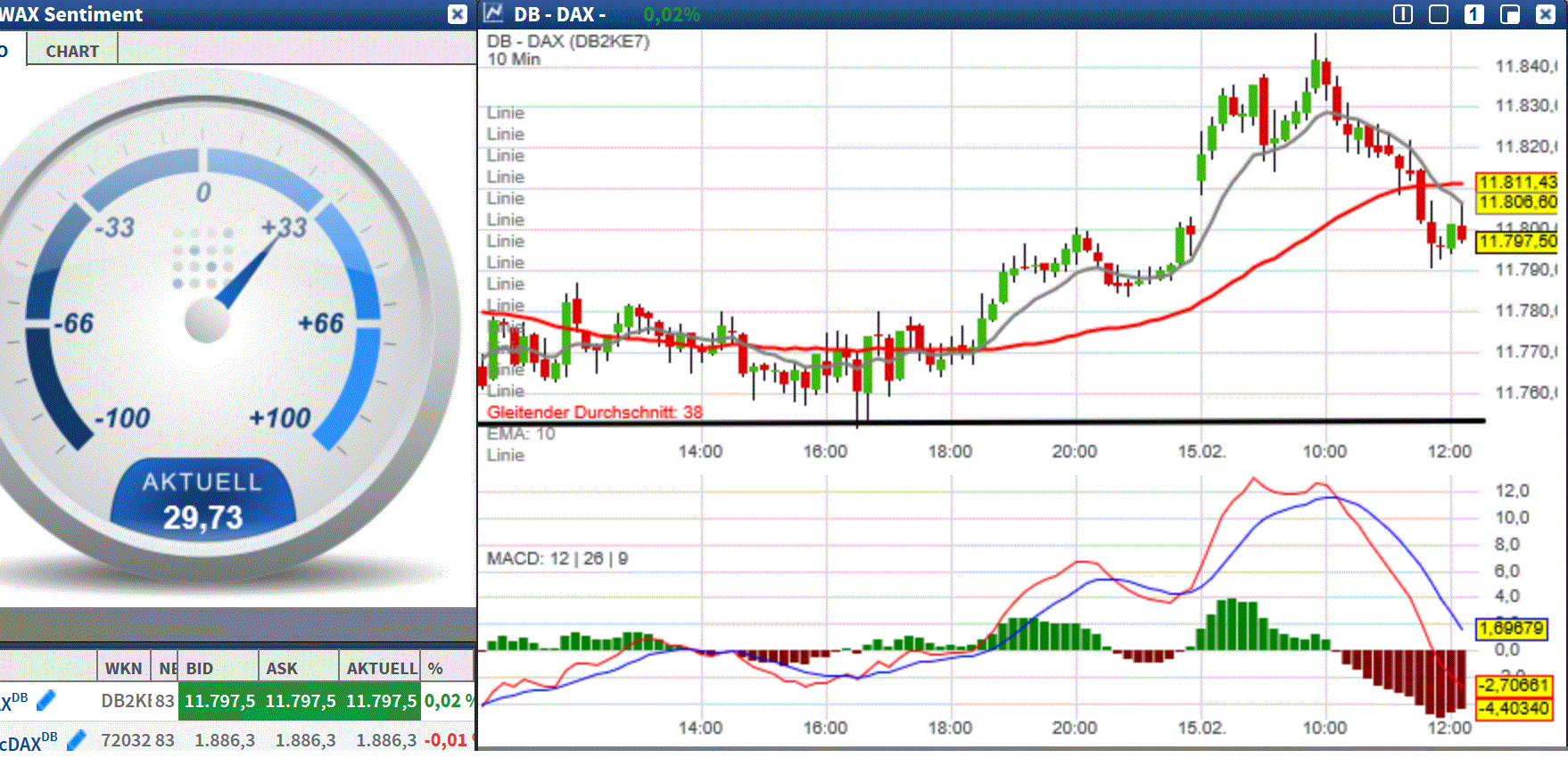Click the yellow 11.797,50 price marker

pos(1517,242)
